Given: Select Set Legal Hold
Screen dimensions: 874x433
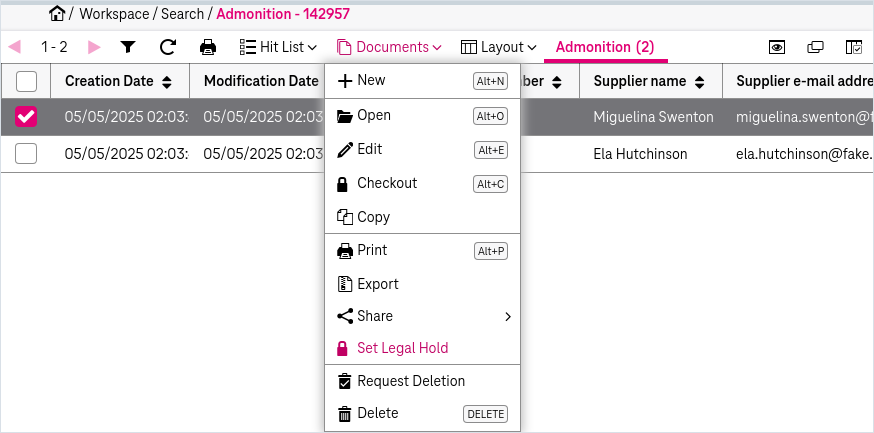Looking at the screenshot, I should 423,348.
